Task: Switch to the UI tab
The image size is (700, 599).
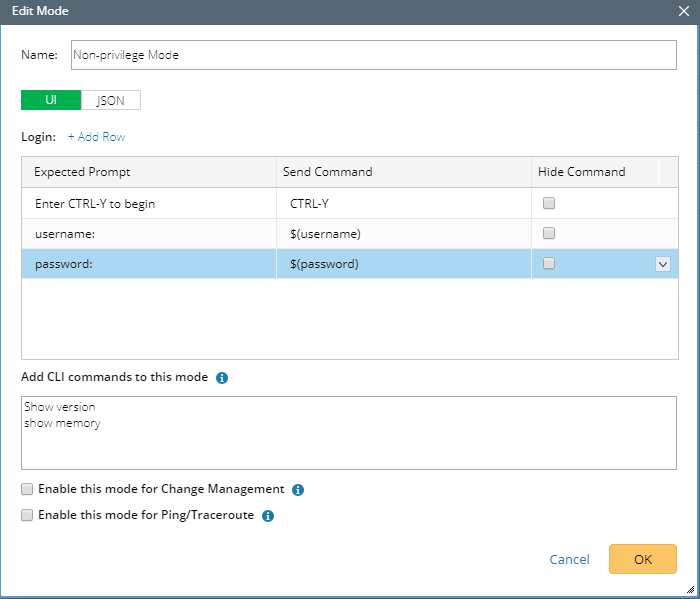Action: (x=51, y=100)
